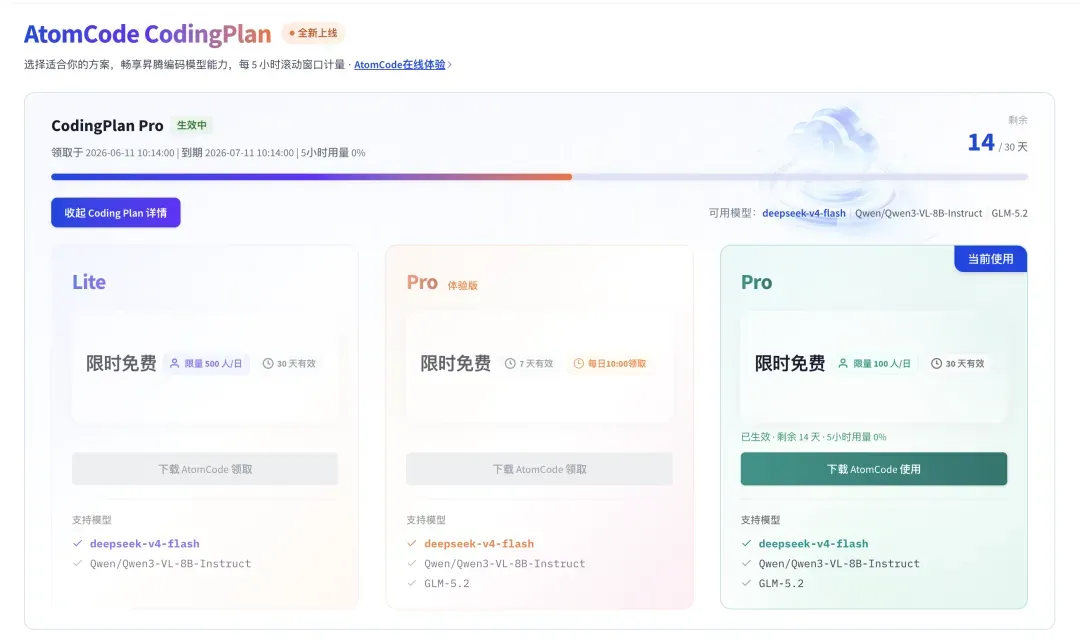Click checkmark beside GLM-5.2 in Pro体验版 card
The width and height of the screenshot is (1080, 640).
(x=411, y=583)
